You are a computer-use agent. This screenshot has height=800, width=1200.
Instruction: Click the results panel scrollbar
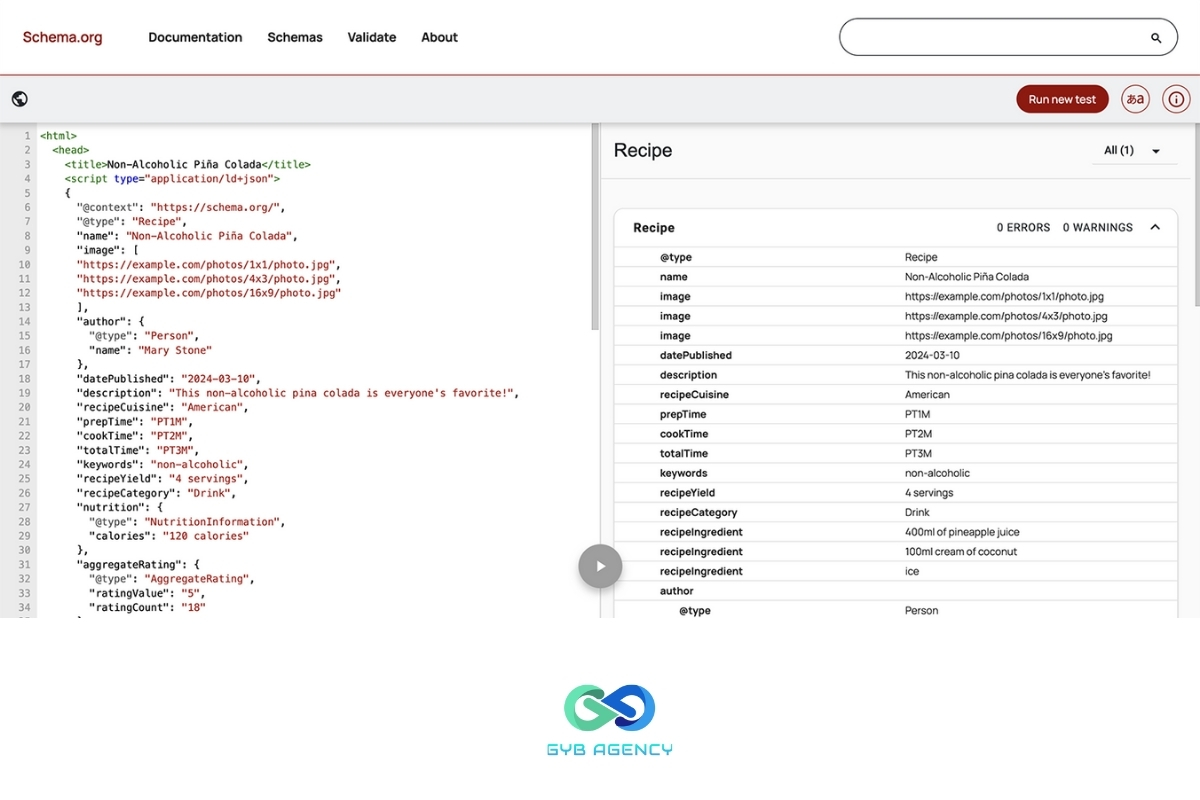[x=1196, y=215]
